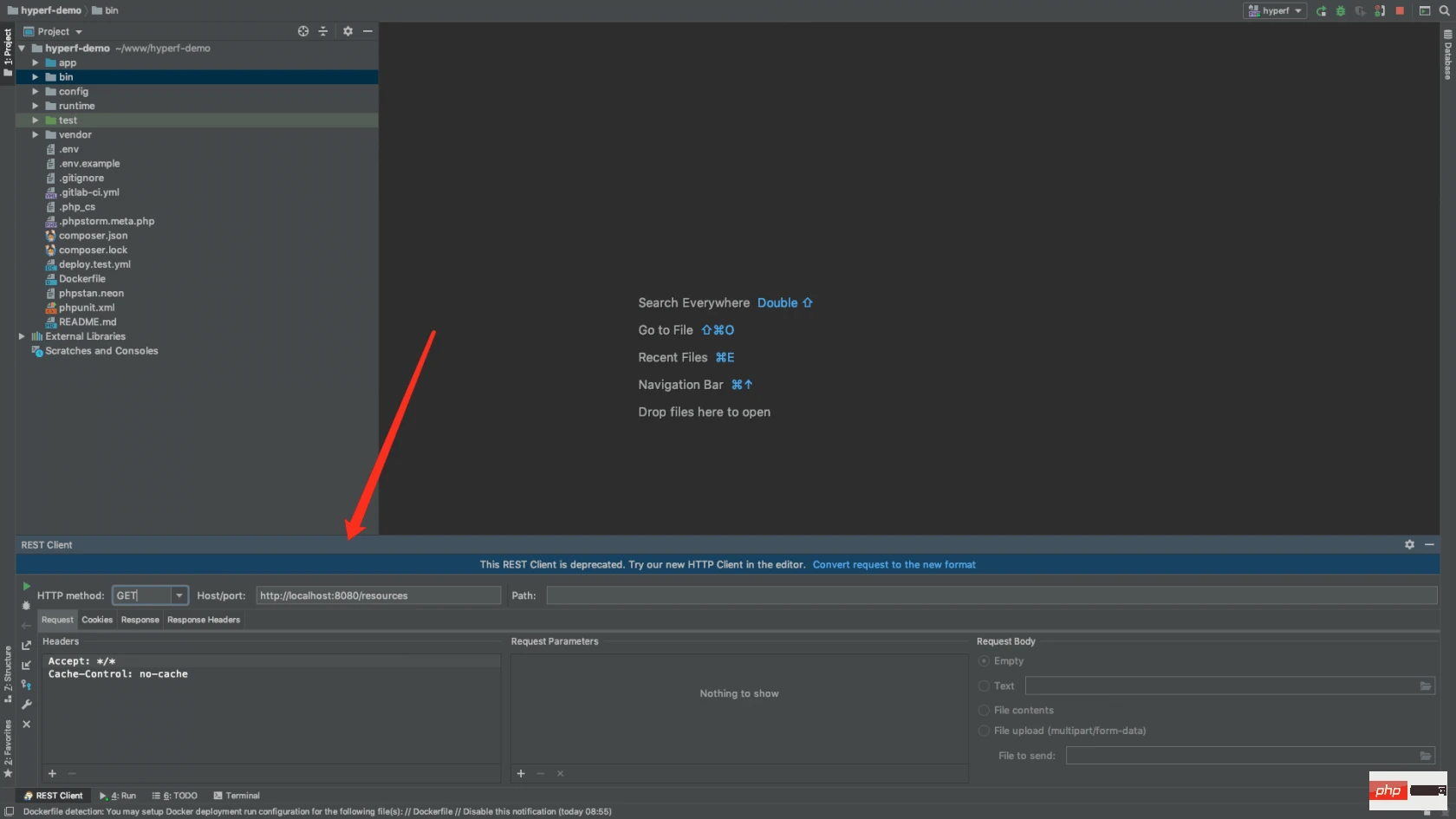Switch to the Response Headers tab
Screen dimensions: 1456x819
click(204, 620)
